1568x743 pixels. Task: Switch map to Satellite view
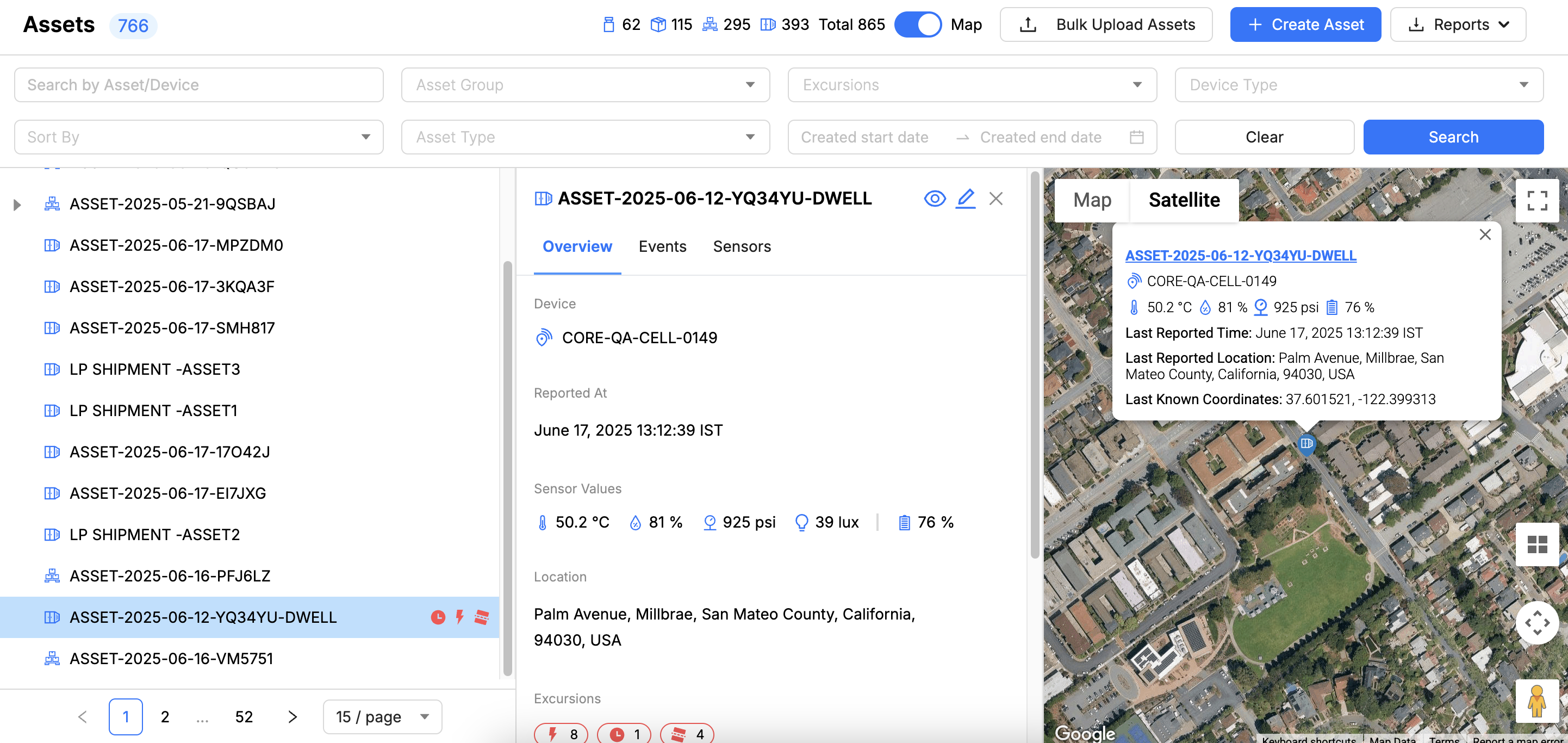pos(1183,200)
